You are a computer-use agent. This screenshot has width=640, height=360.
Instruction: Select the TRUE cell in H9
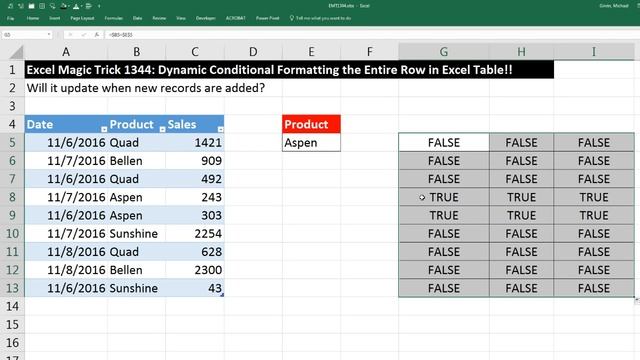point(521,216)
